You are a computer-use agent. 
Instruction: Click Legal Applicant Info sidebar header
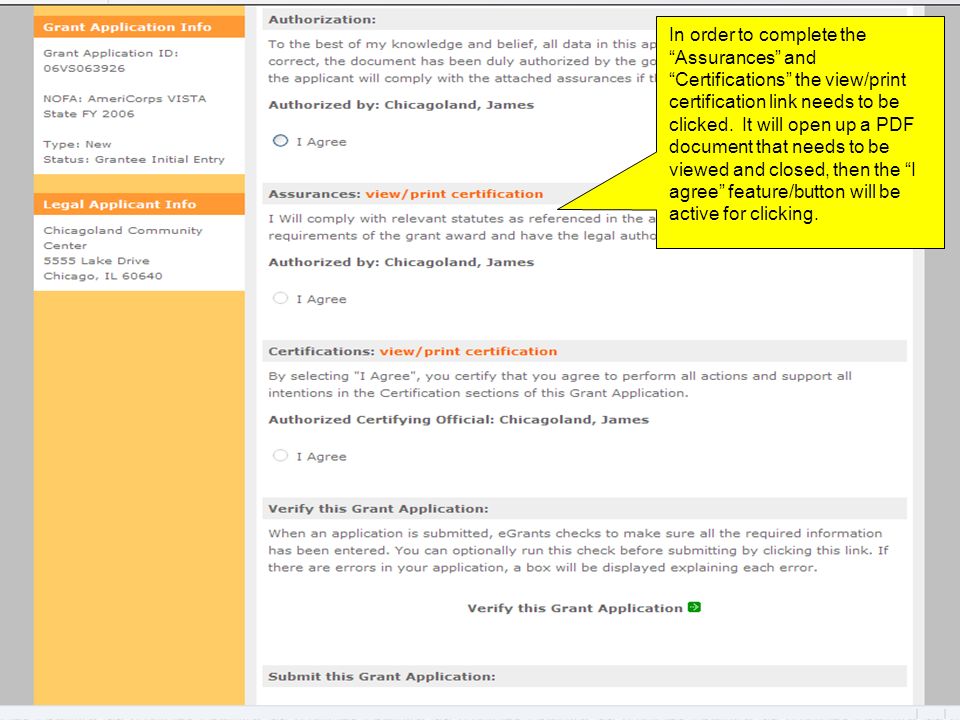(x=139, y=204)
